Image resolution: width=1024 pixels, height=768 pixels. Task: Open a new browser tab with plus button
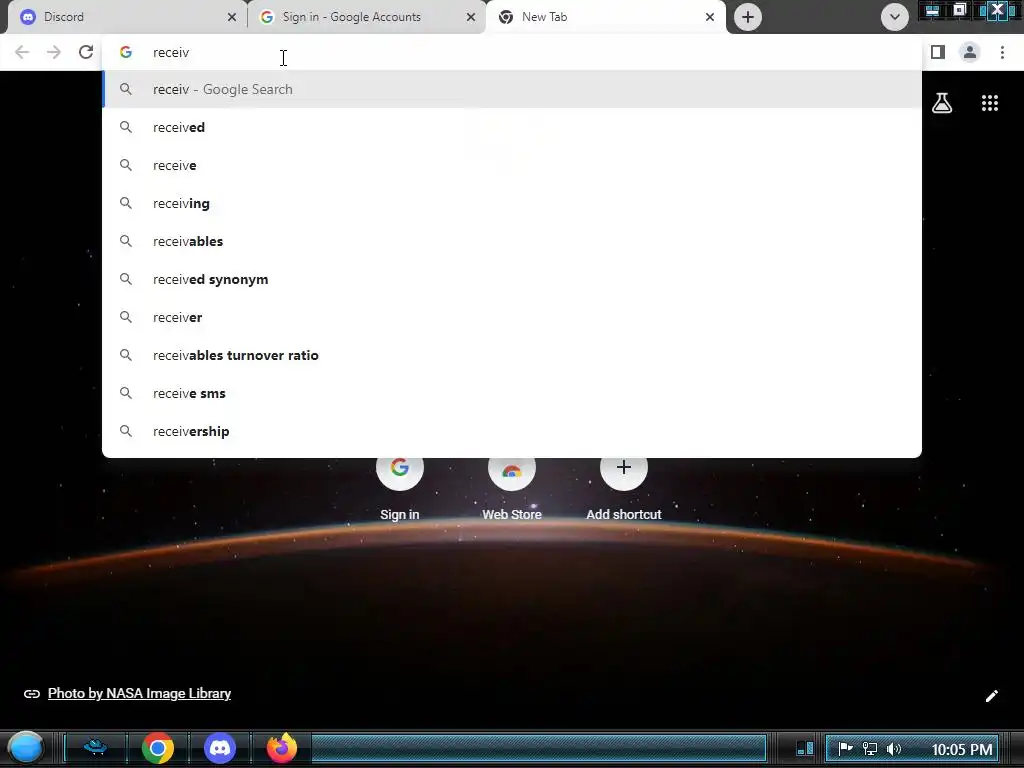pyautogui.click(x=748, y=17)
